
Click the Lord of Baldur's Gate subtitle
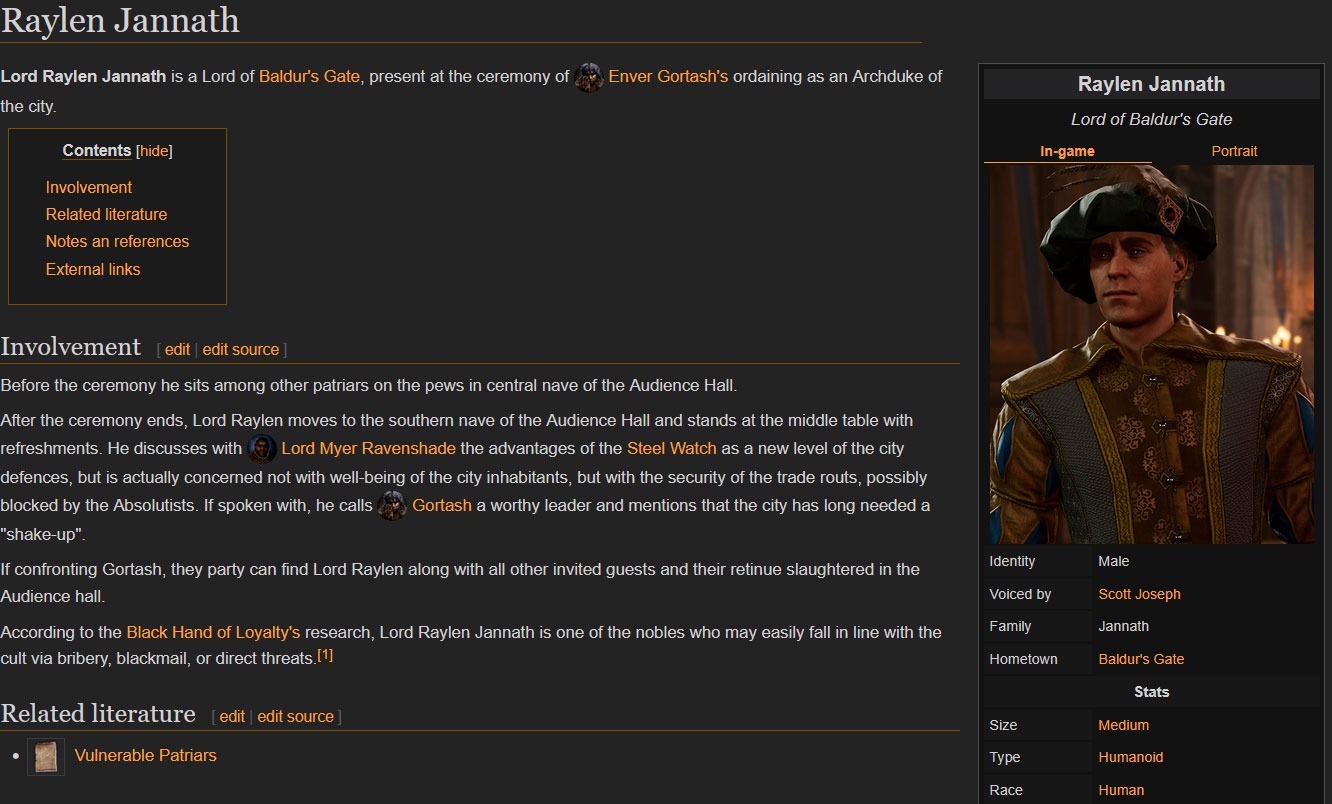(1151, 119)
